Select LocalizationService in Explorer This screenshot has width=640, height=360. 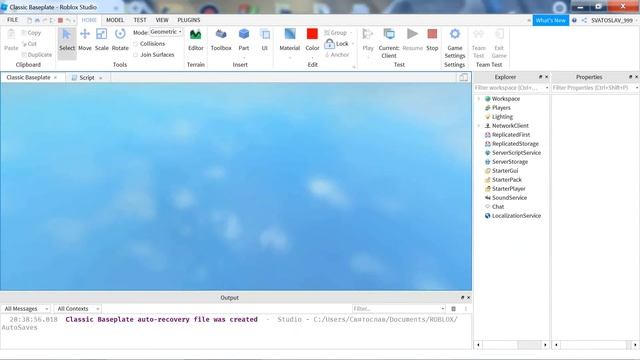(x=516, y=216)
